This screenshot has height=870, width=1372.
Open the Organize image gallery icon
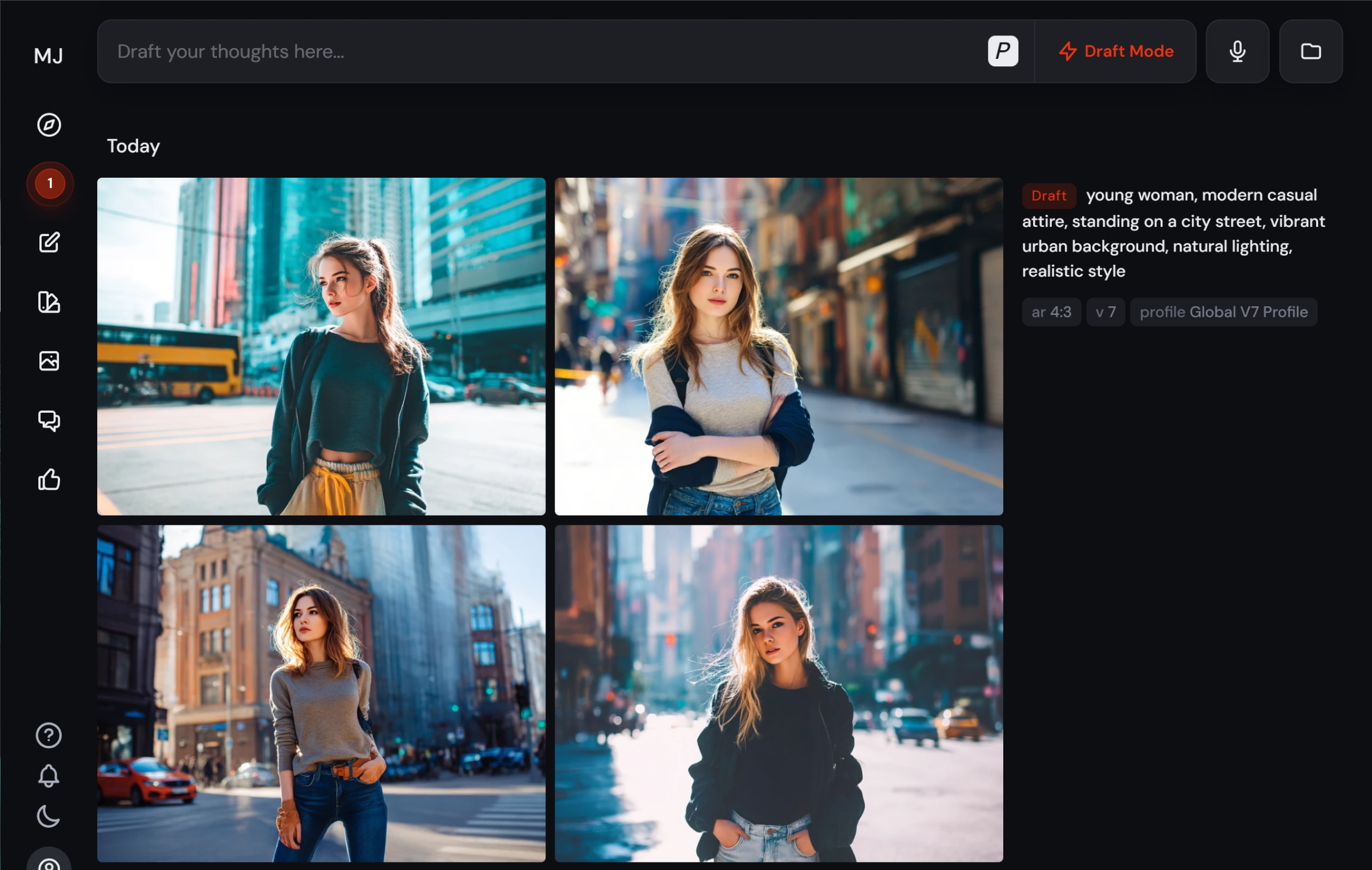(x=49, y=361)
